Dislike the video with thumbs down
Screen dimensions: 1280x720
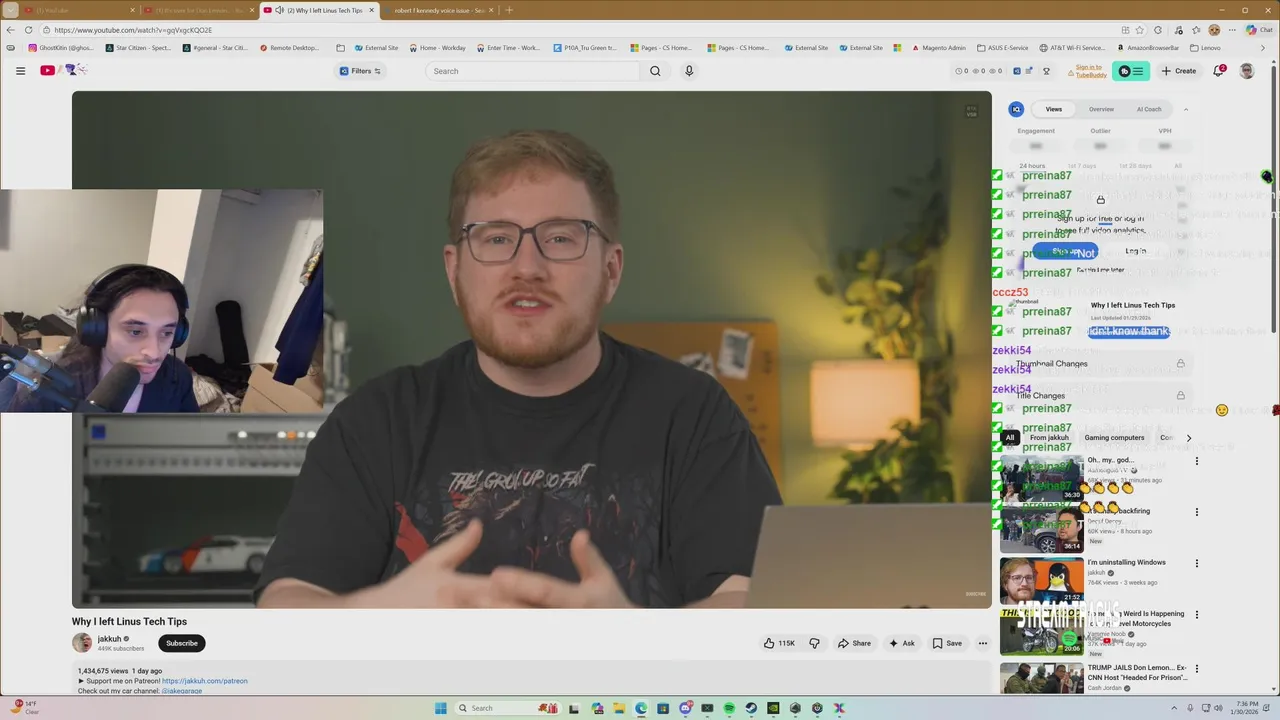[814, 643]
